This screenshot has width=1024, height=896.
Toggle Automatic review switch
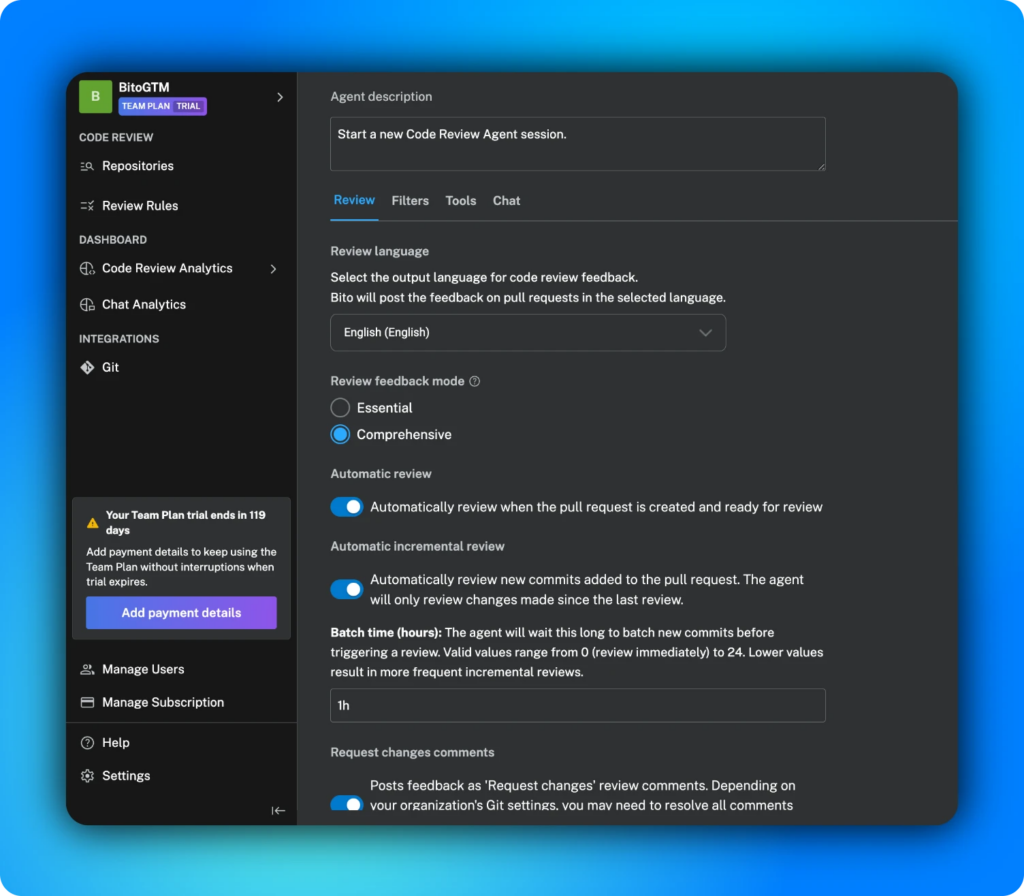click(x=347, y=507)
